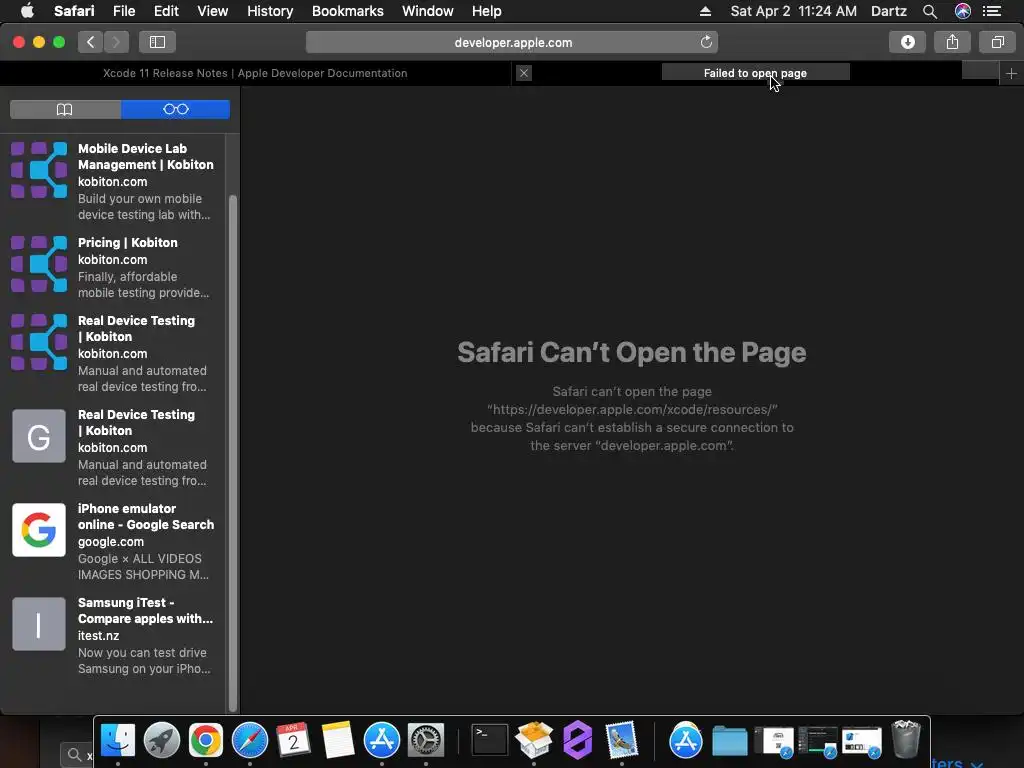Open the Safari menu
The image size is (1024, 768).
(x=74, y=11)
